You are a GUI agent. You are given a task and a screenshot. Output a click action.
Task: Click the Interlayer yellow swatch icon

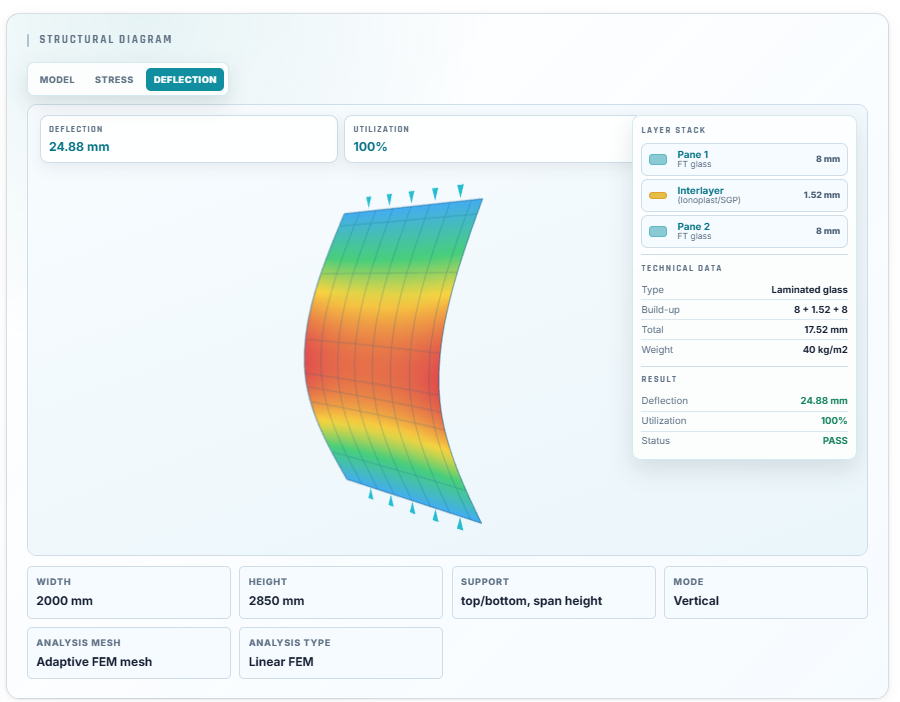tap(658, 196)
